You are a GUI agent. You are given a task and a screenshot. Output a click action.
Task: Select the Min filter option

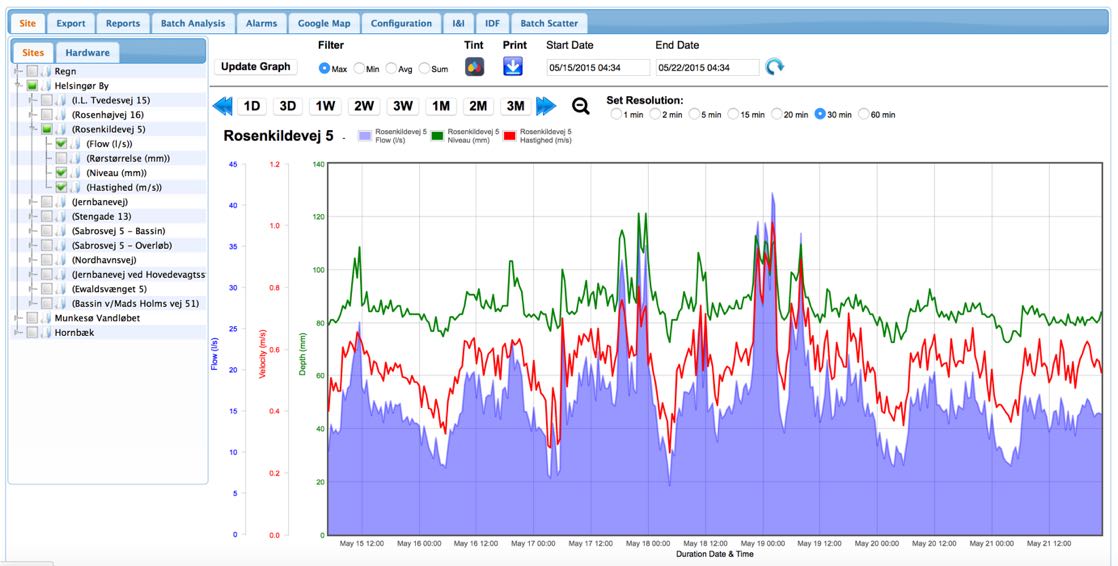(359, 68)
